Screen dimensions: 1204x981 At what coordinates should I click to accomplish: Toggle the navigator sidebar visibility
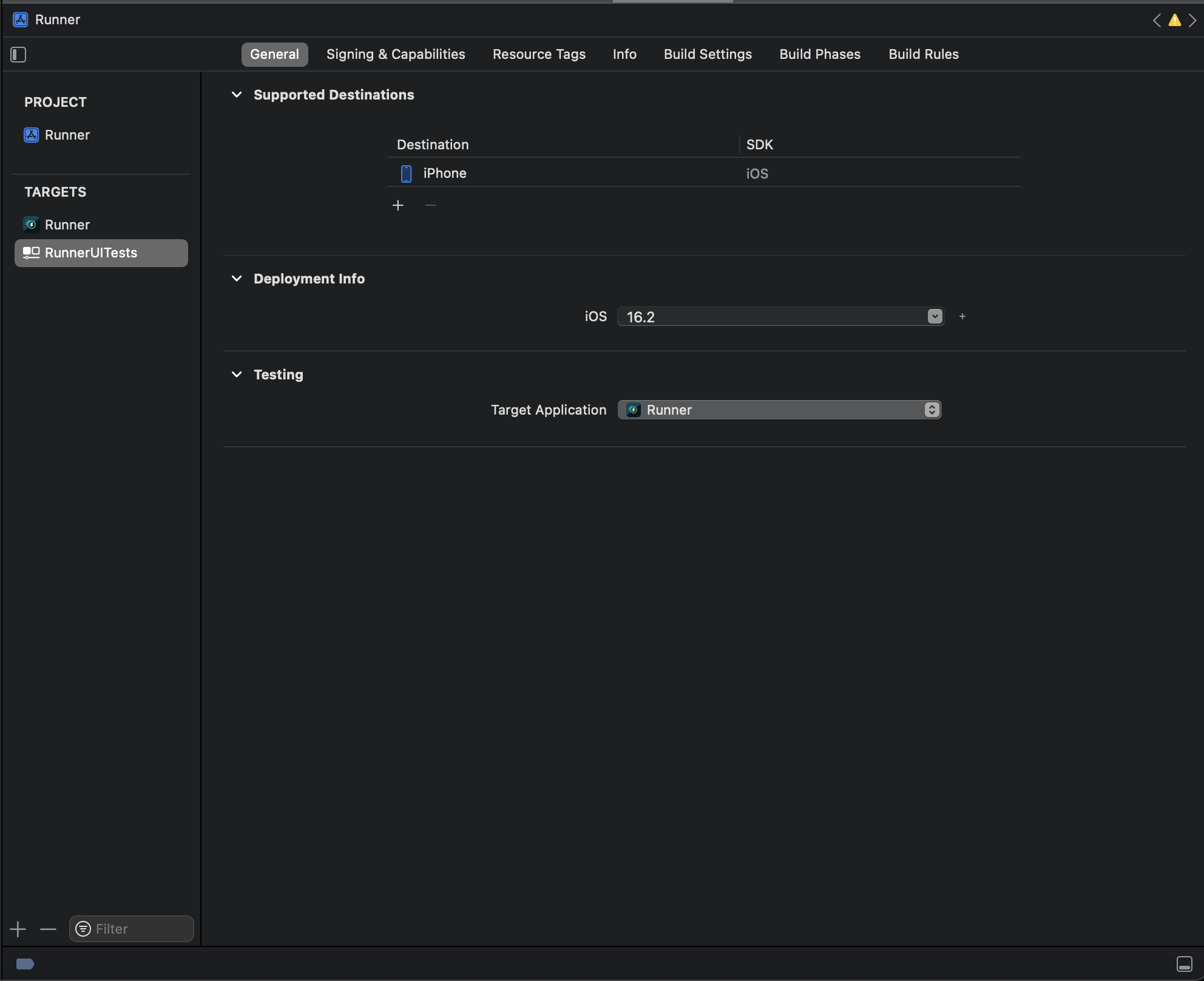click(18, 55)
